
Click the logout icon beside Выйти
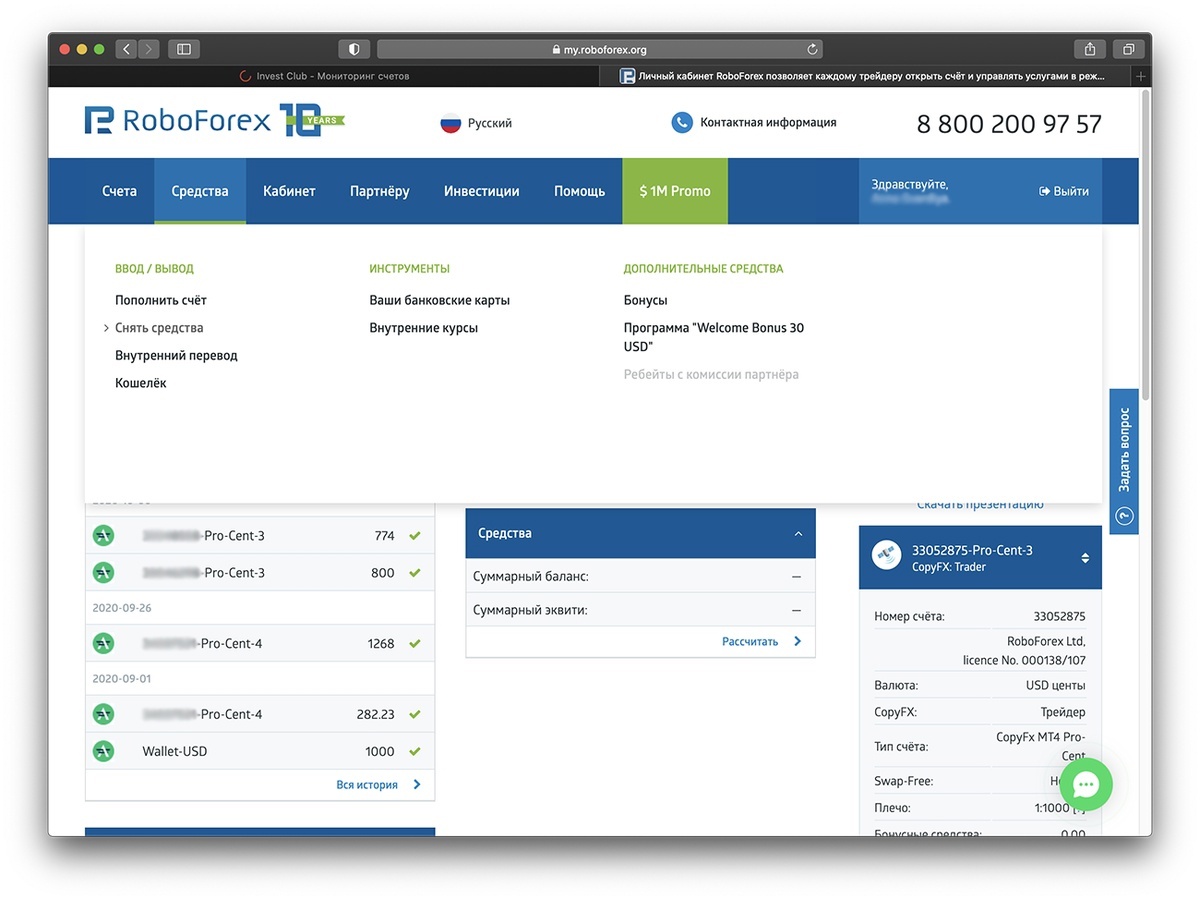click(1044, 191)
